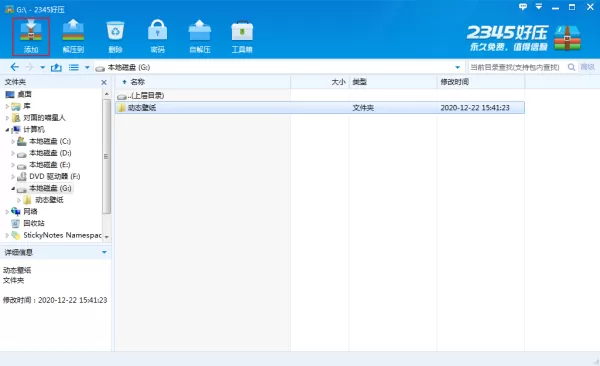Select StickyNotes Namespace tree item

(x=62, y=235)
